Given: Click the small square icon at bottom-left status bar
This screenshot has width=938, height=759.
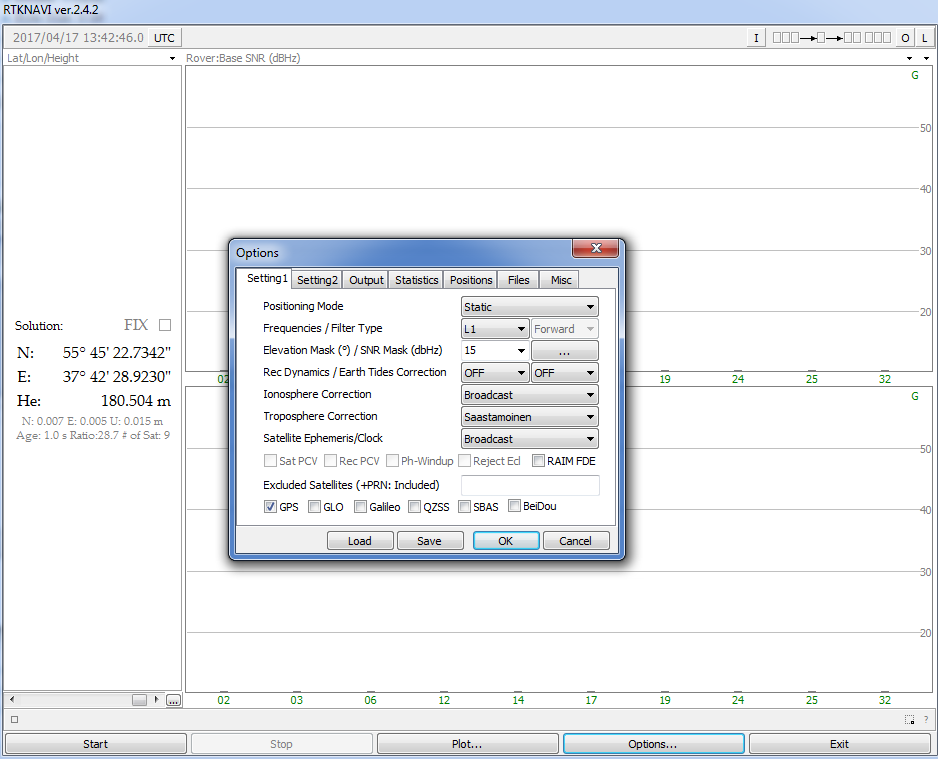Looking at the screenshot, I should coord(14,719).
